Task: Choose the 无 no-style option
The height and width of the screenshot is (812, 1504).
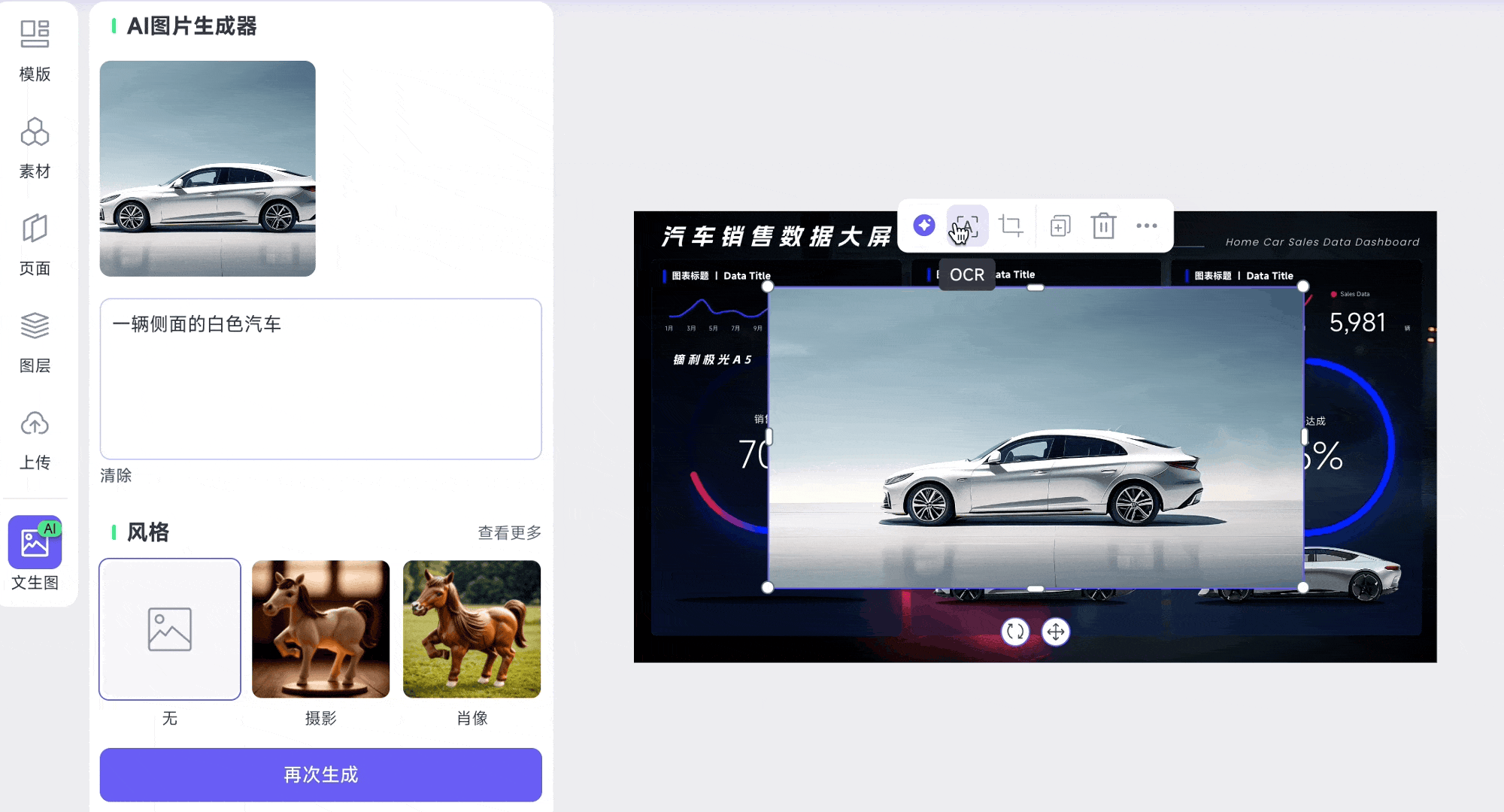Action: coord(170,629)
